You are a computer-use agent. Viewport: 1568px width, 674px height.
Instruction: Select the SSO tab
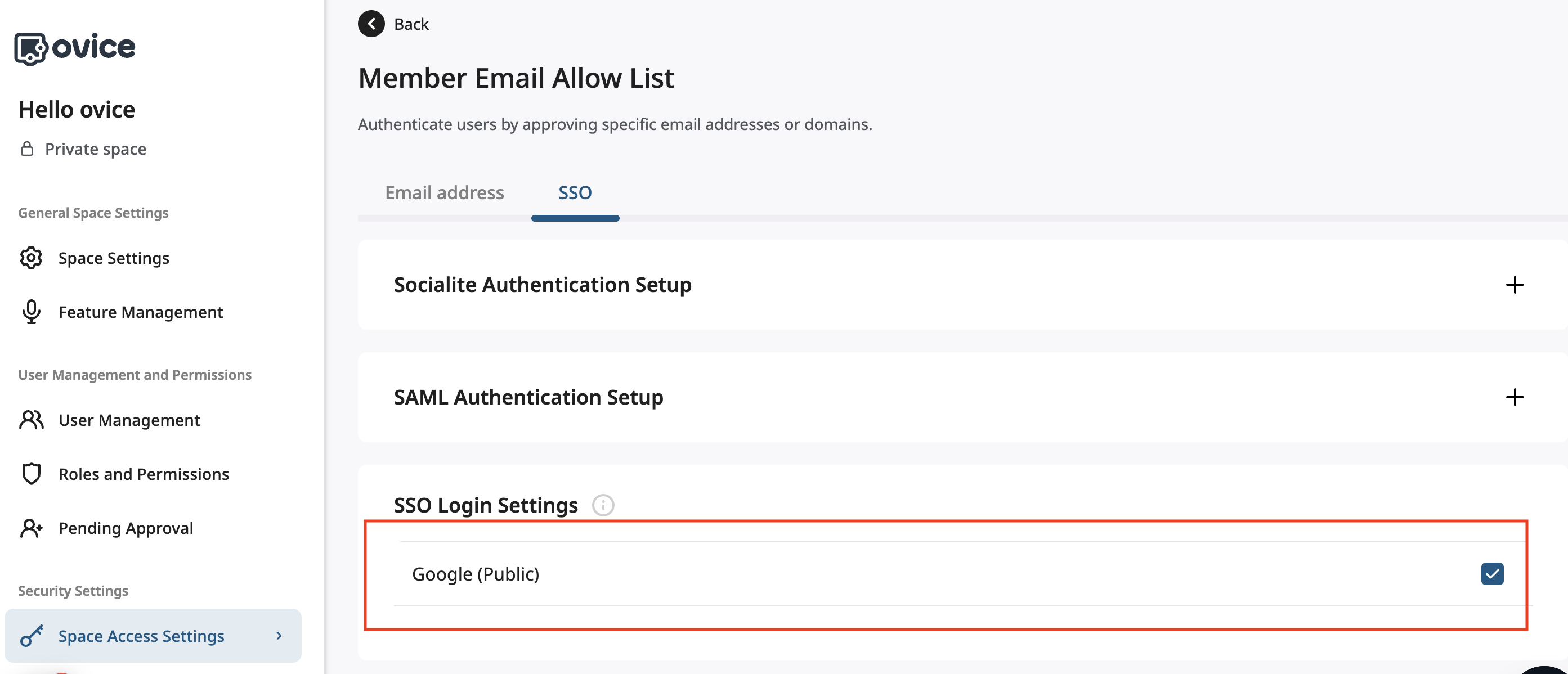(575, 193)
